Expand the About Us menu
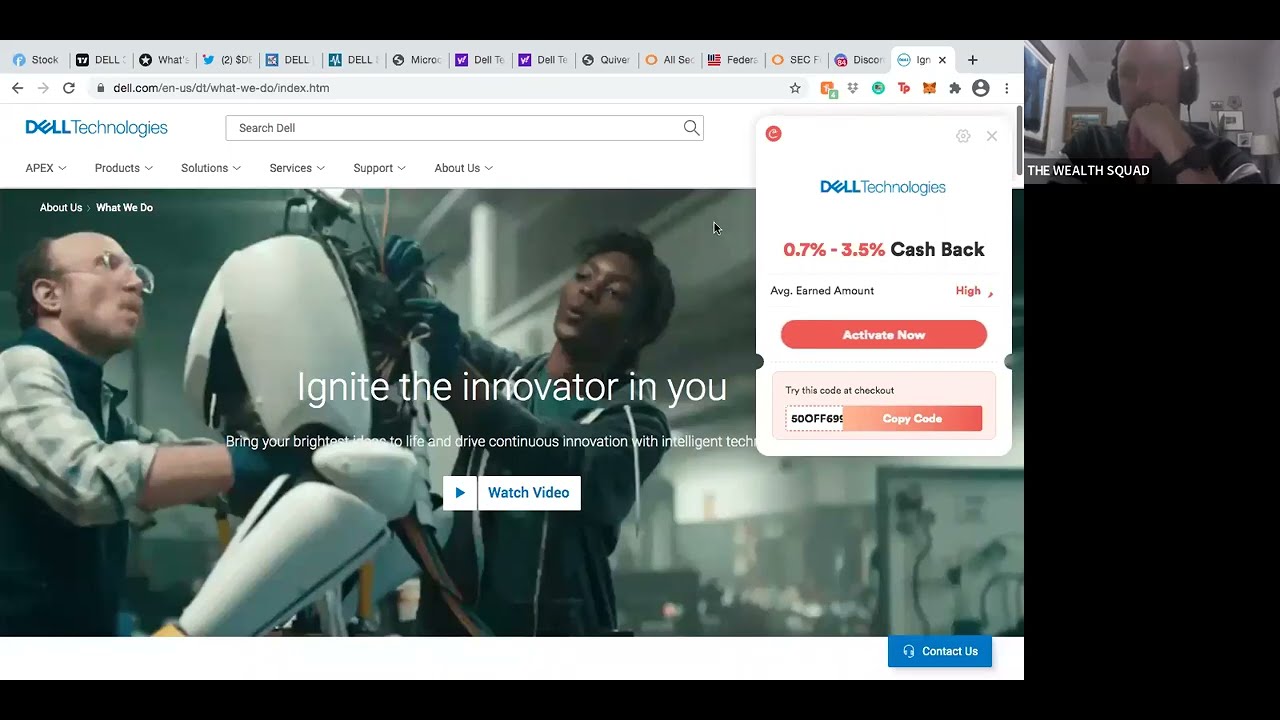Viewport: 1280px width, 720px height. [463, 168]
